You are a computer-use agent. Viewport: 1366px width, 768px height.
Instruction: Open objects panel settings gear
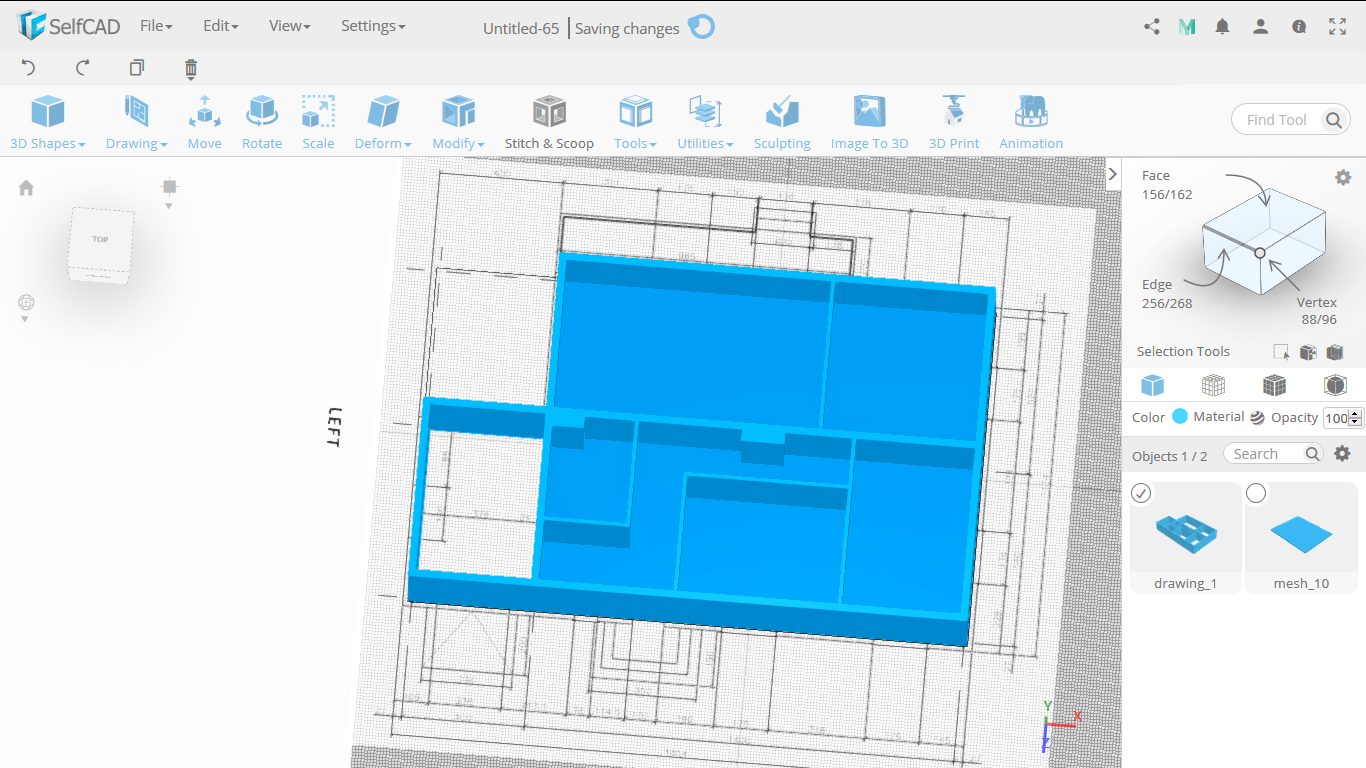[x=1342, y=454]
